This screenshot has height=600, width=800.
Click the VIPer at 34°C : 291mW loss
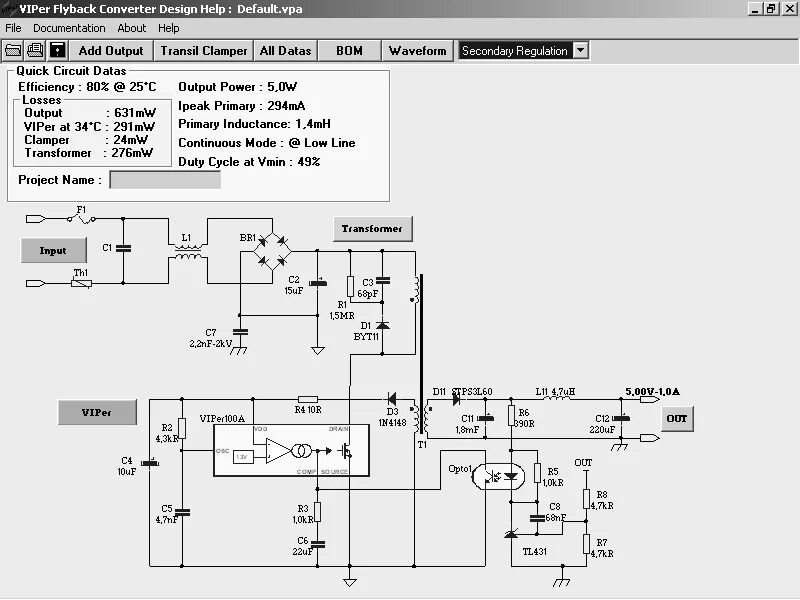89,126
